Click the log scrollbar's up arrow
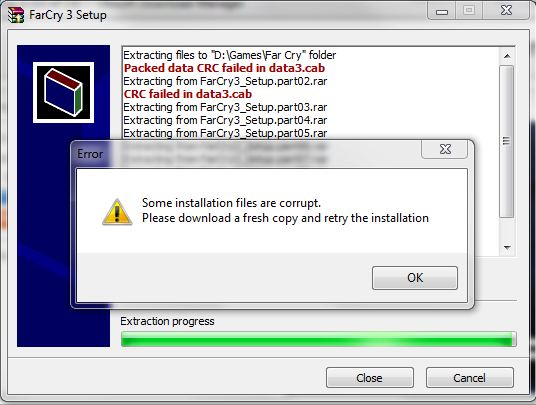The width and height of the screenshot is (536, 405). (507, 56)
